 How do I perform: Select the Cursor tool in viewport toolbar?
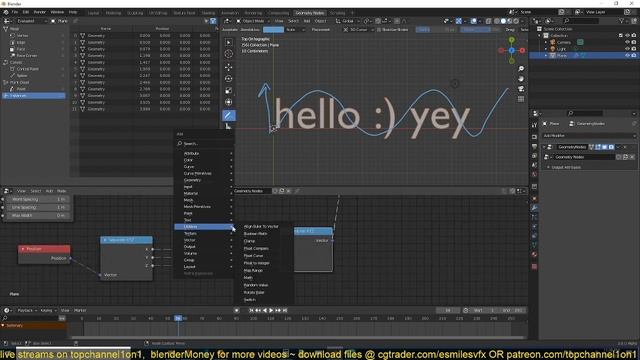click(229, 54)
